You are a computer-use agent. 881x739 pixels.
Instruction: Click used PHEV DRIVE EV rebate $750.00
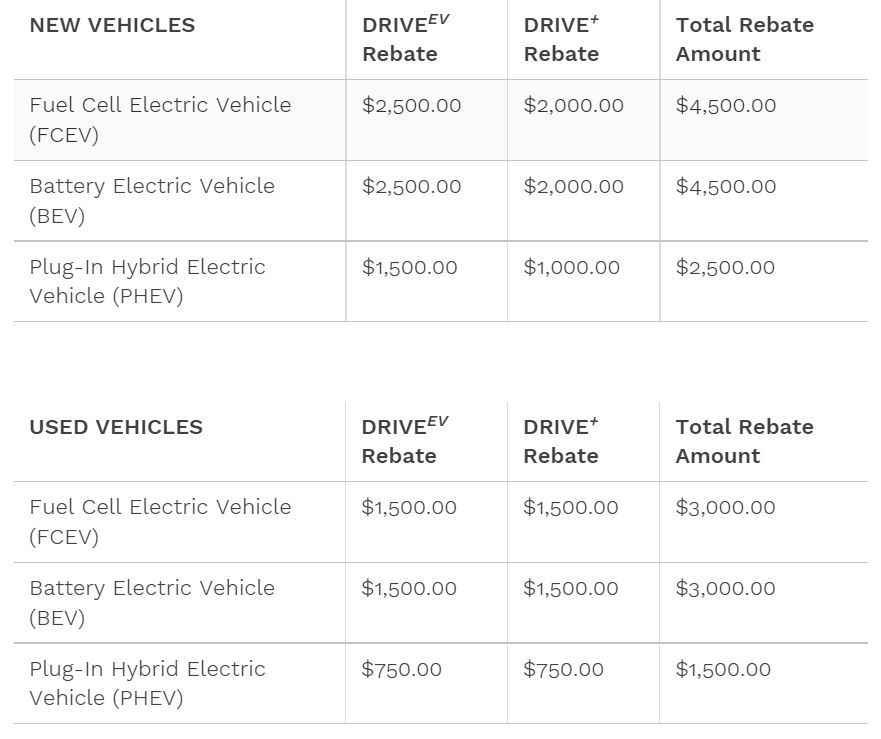402,669
